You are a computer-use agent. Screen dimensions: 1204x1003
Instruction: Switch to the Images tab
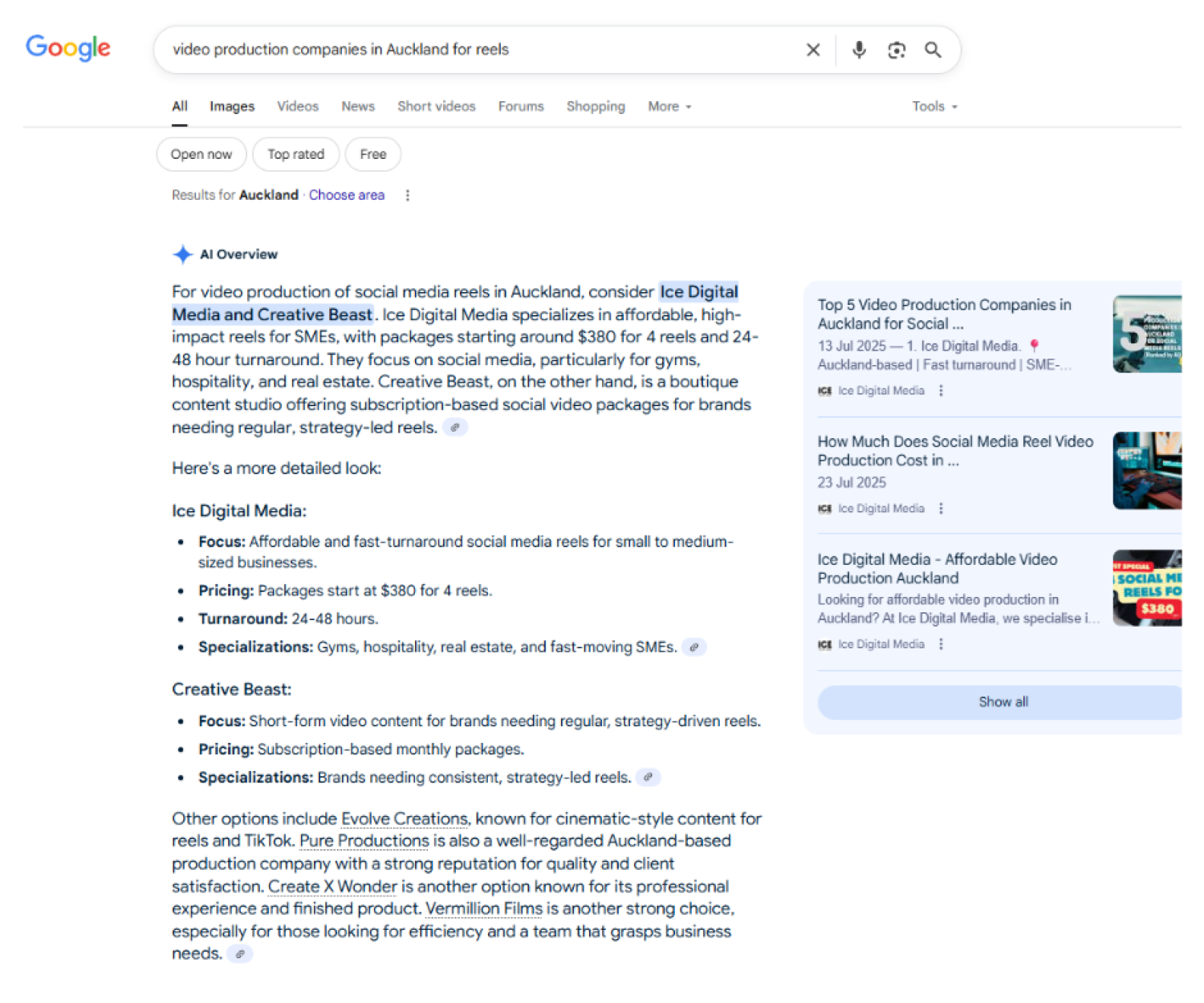point(232,106)
